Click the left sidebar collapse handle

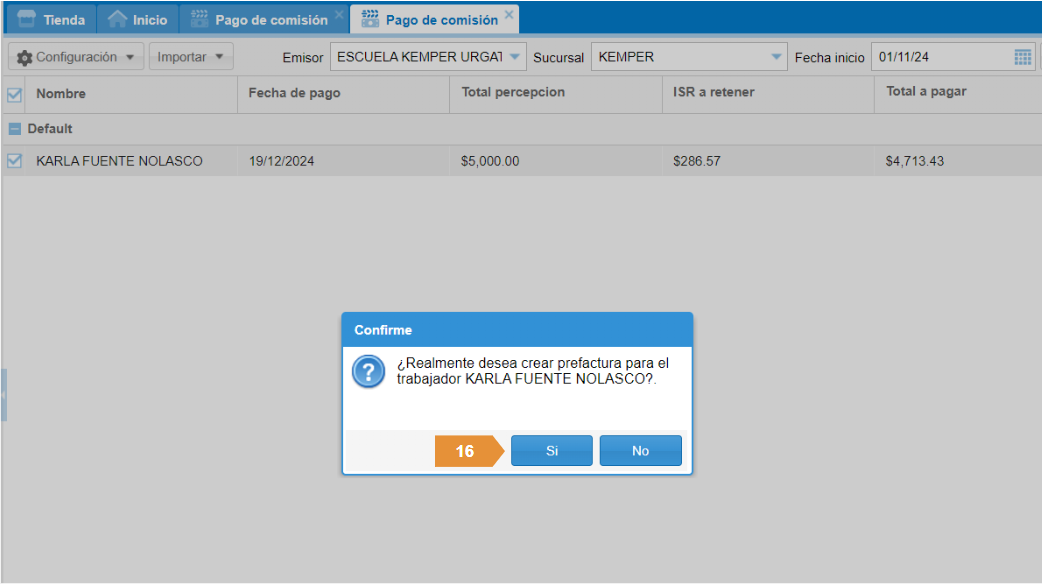click(x=3, y=394)
